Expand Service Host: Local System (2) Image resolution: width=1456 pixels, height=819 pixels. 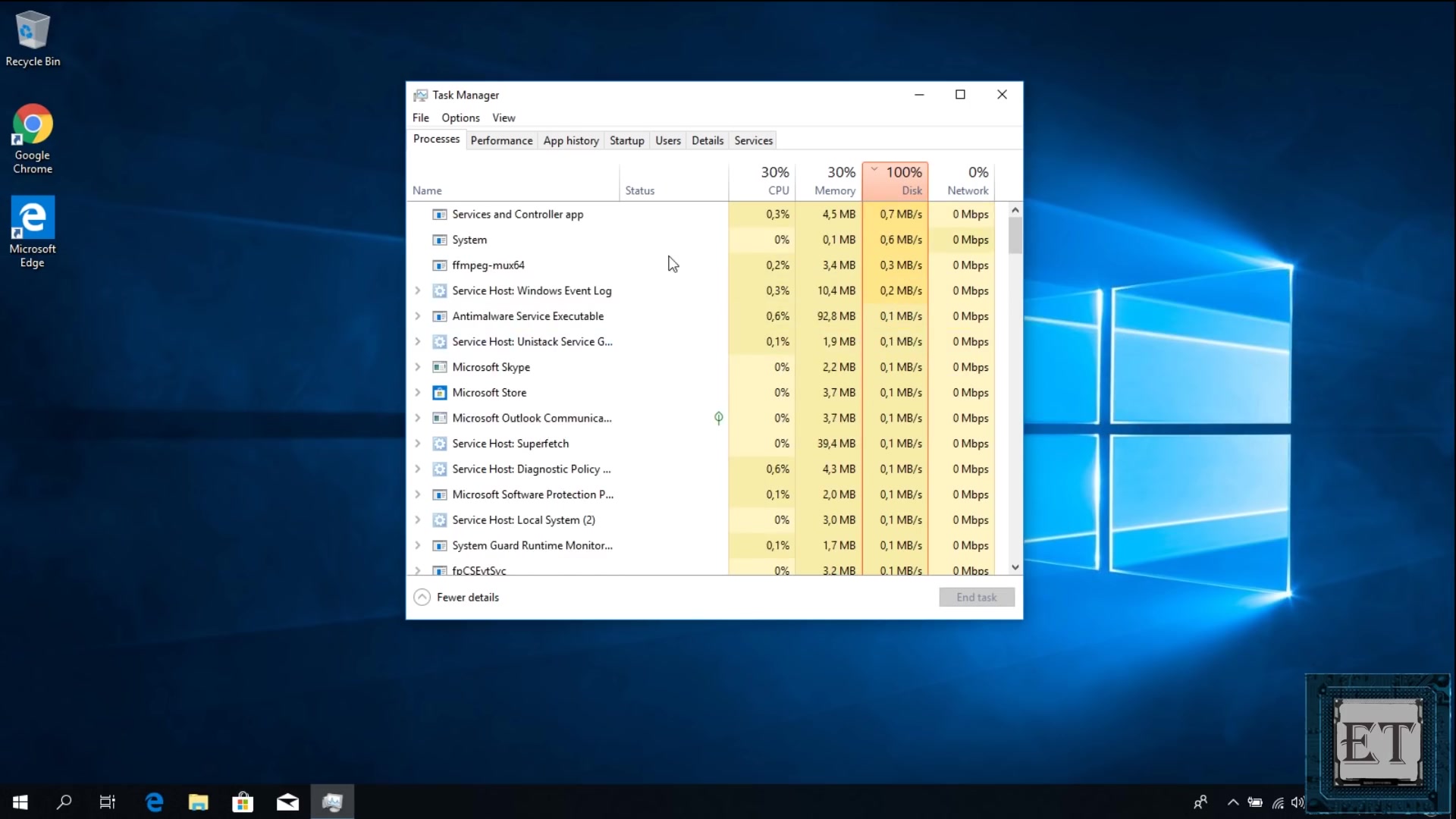[417, 520]
